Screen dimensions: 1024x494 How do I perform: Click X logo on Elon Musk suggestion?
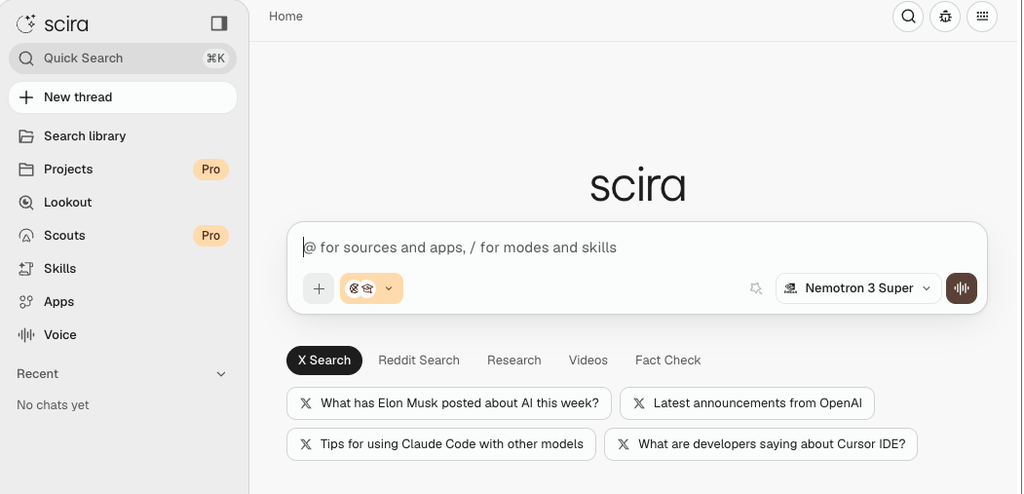coord(306,404)
